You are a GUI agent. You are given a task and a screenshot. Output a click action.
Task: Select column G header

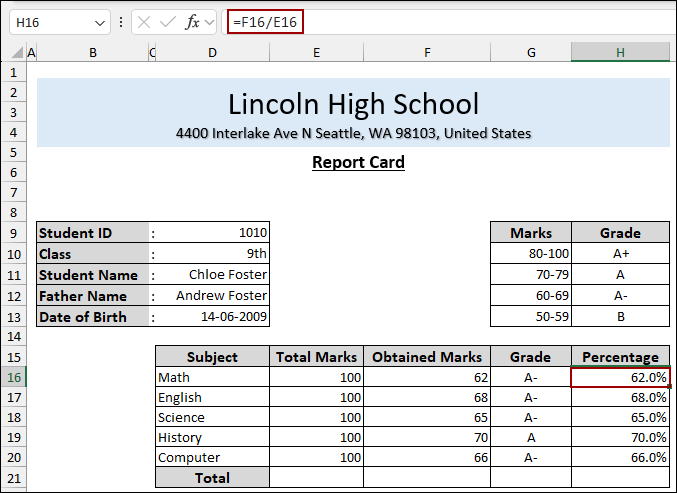tap(530, 53)
